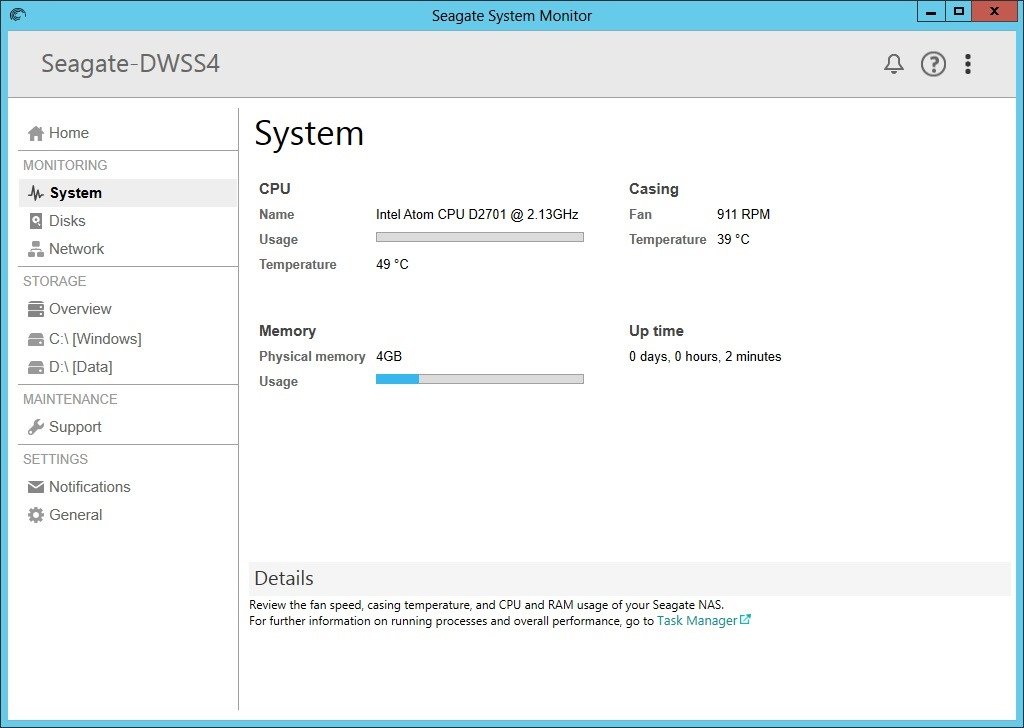Screen dimensions: 1024x728
Task: Open General settings
Action: pos(76,515)
